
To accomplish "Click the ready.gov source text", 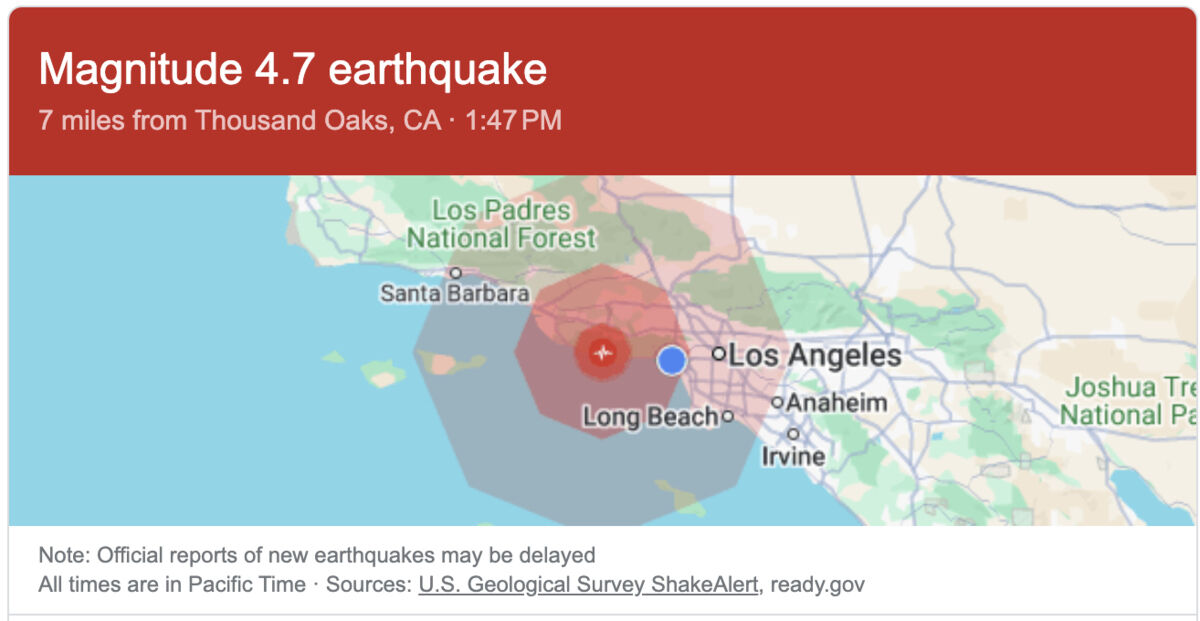I will click(x=817, y=584).
